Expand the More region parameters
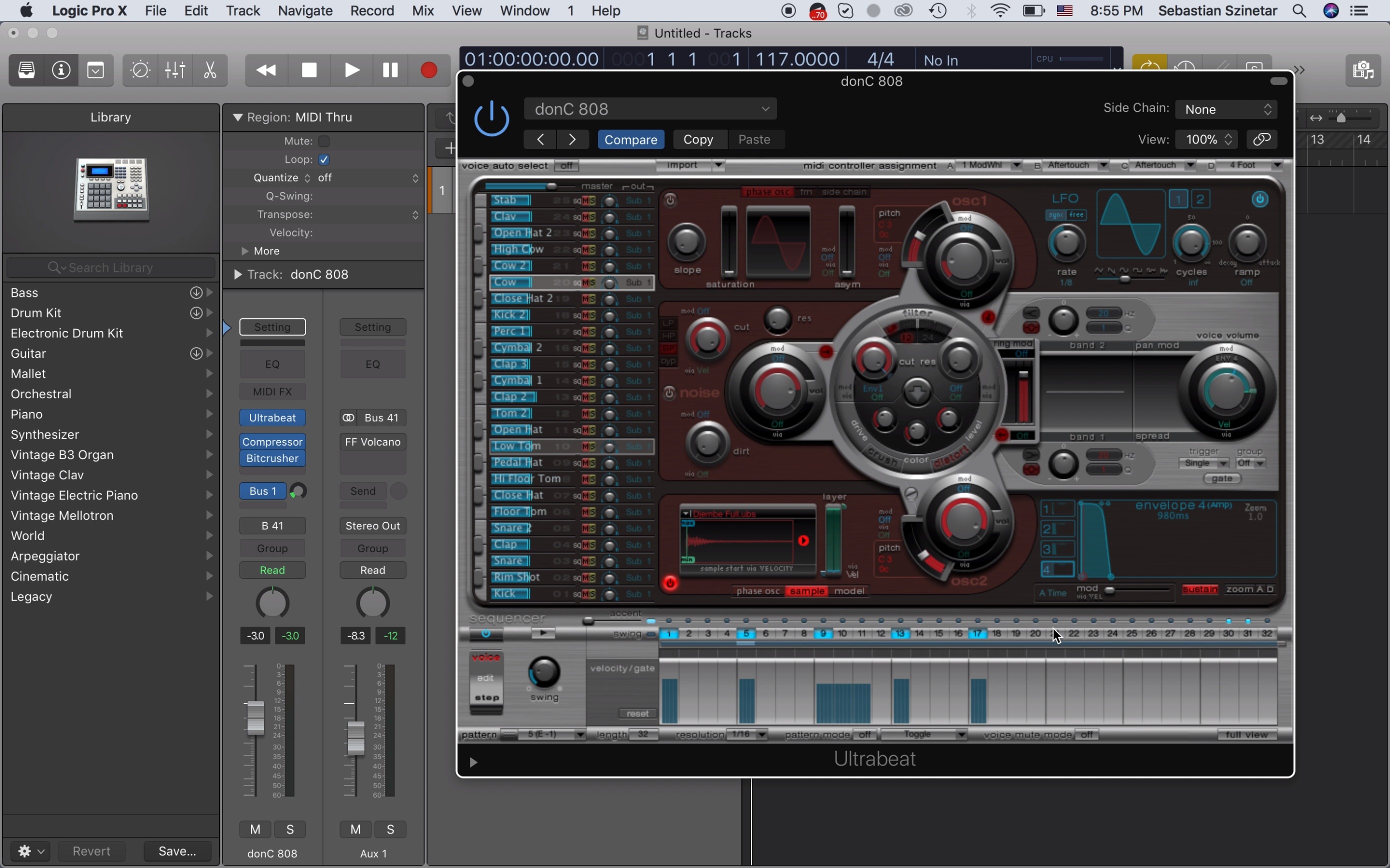 pyautogui.click(x=245, y=251)
